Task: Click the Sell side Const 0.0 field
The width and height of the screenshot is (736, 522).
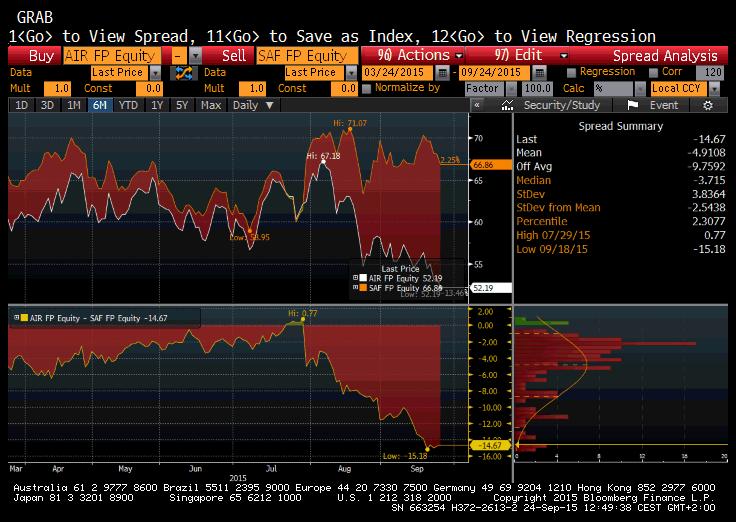Action: [x=344, y=88]
